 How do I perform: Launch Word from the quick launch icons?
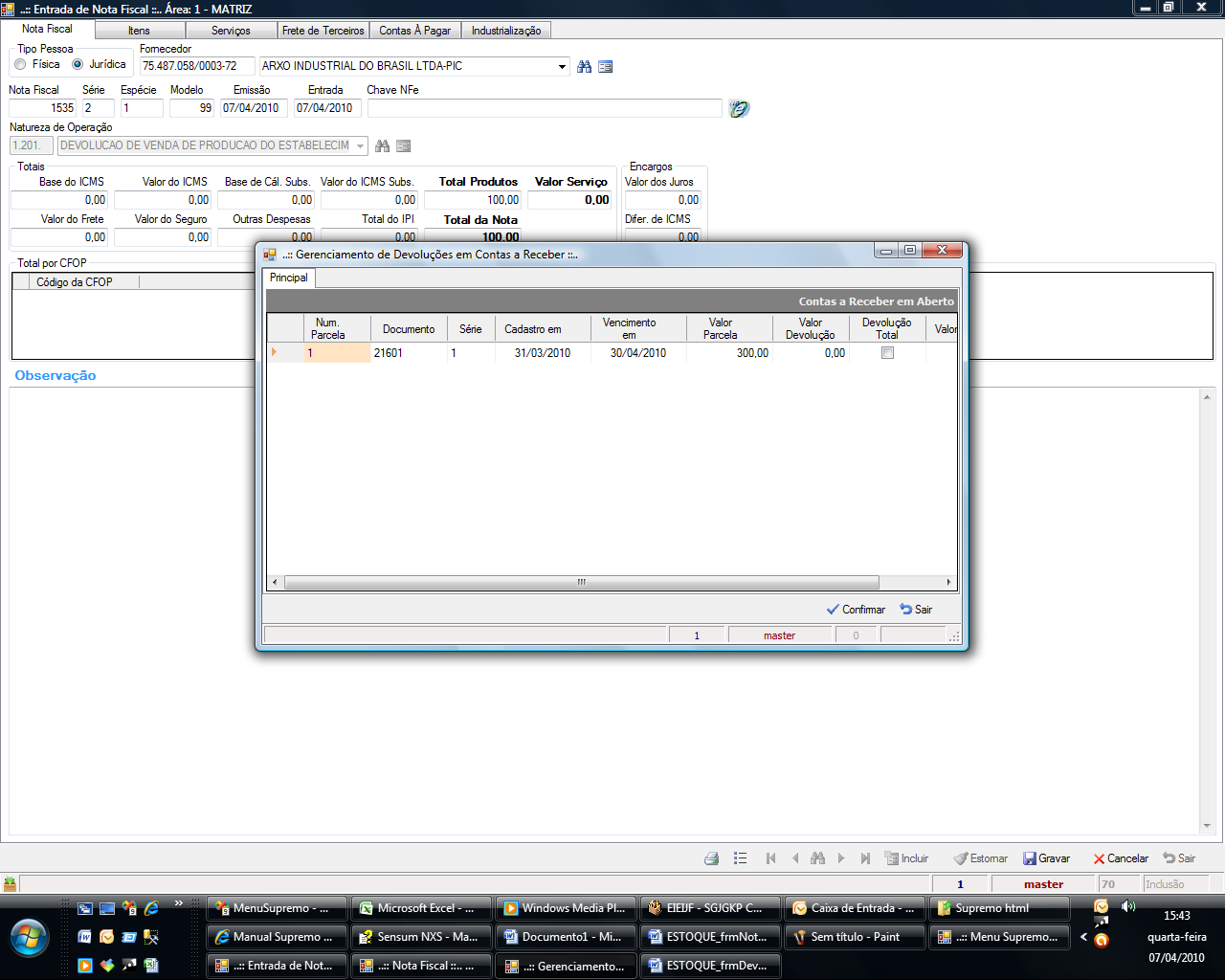(x=85, y=937)
